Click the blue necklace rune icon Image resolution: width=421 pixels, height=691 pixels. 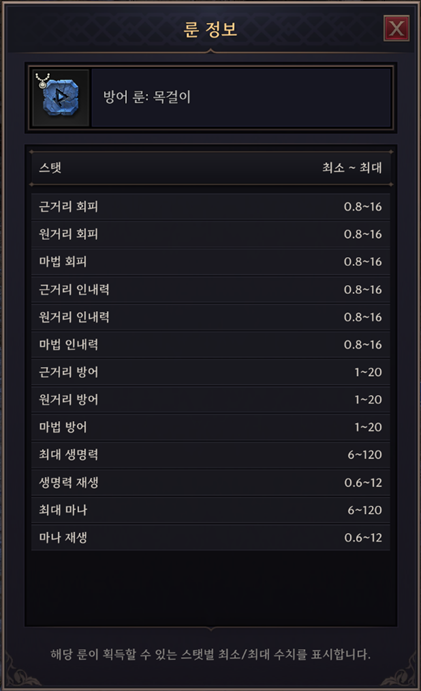[61, 97]
